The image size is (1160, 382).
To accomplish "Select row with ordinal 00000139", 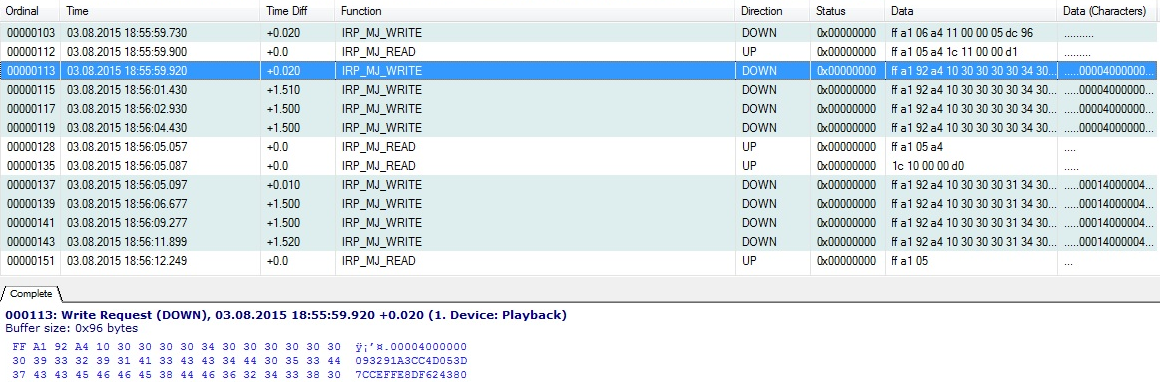I will 580,204.
